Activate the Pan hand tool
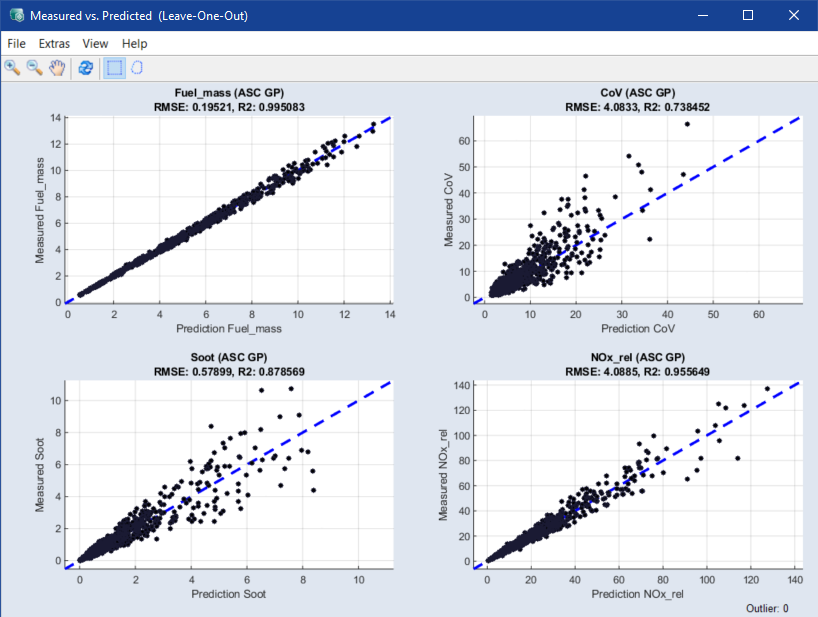 tap(57, 68)
